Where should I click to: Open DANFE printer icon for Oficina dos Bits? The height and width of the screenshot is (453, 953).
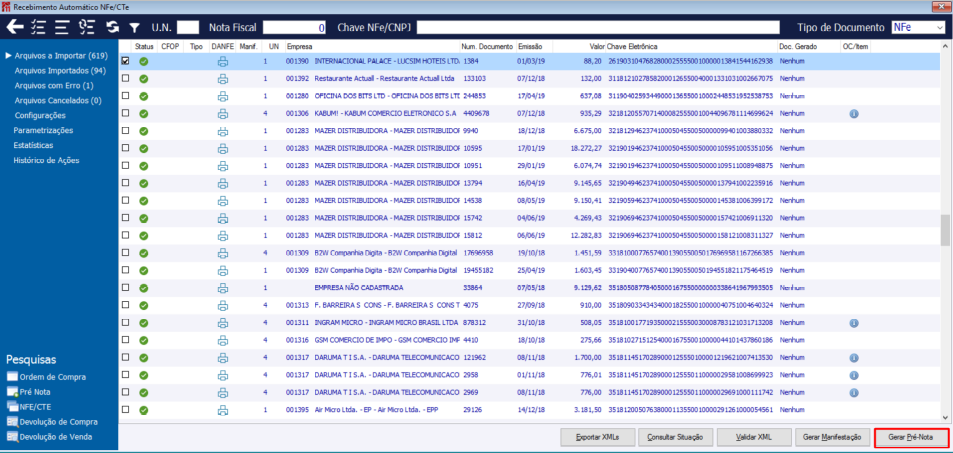coord(222,96)
